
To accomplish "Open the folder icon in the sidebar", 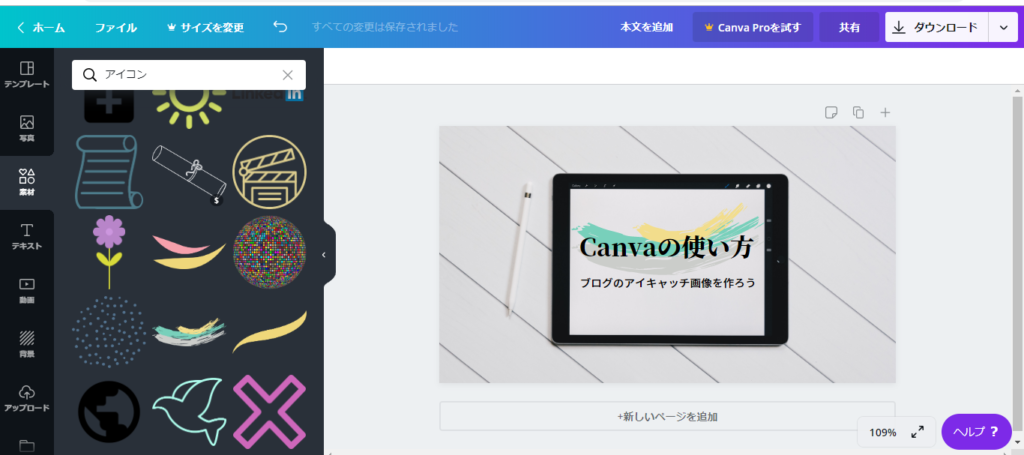I will tap(27, 446).
